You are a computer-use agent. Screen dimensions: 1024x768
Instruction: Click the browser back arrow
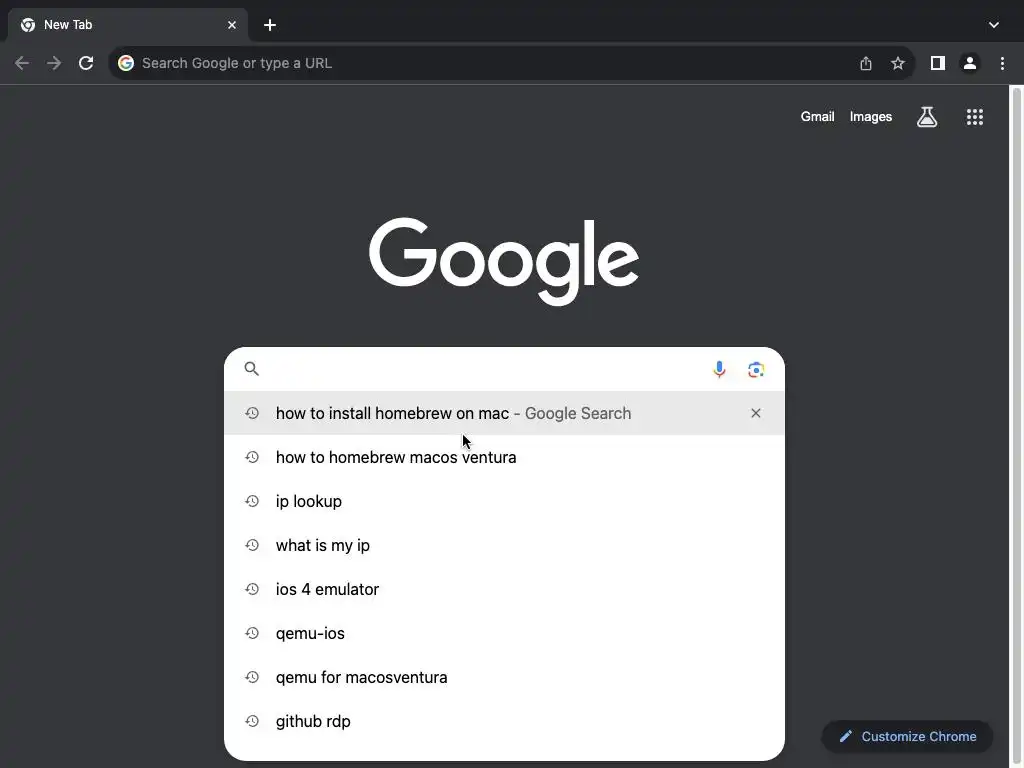pos(22,63)
